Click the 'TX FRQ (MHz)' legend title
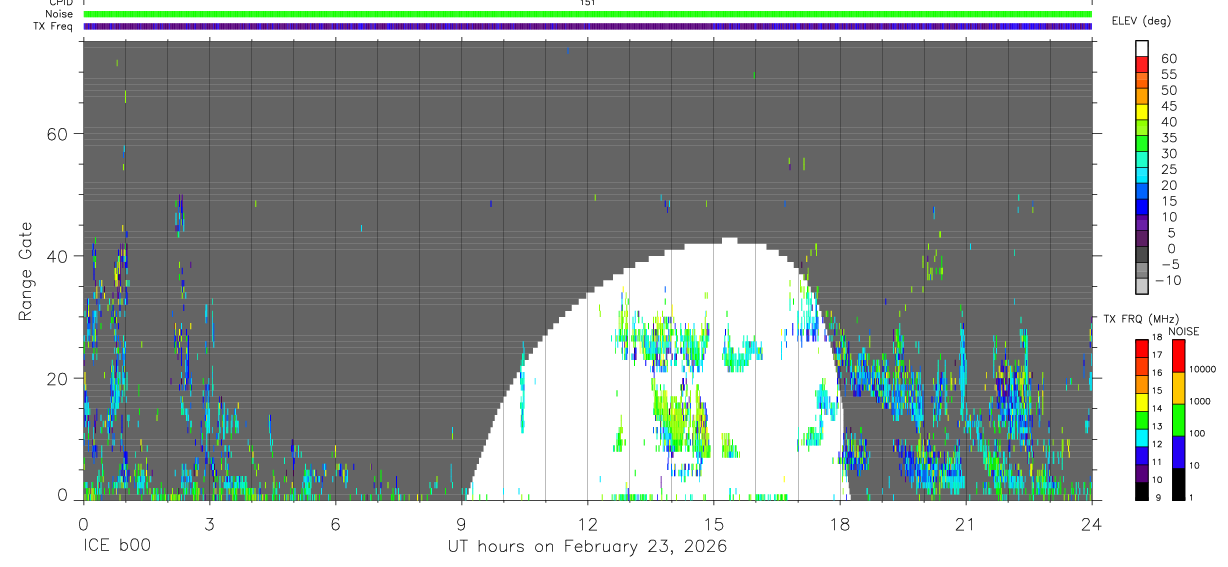1228x567 pixels. [1141, 319]
